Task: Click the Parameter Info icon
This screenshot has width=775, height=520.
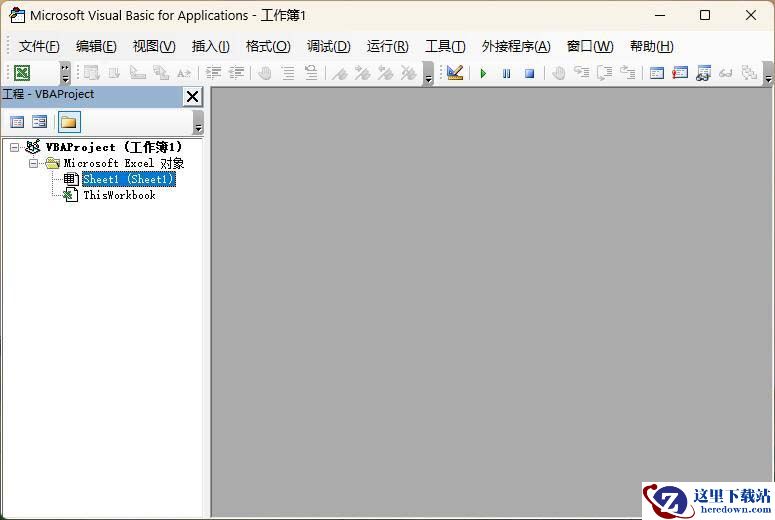Action: [x=161, y=73]
